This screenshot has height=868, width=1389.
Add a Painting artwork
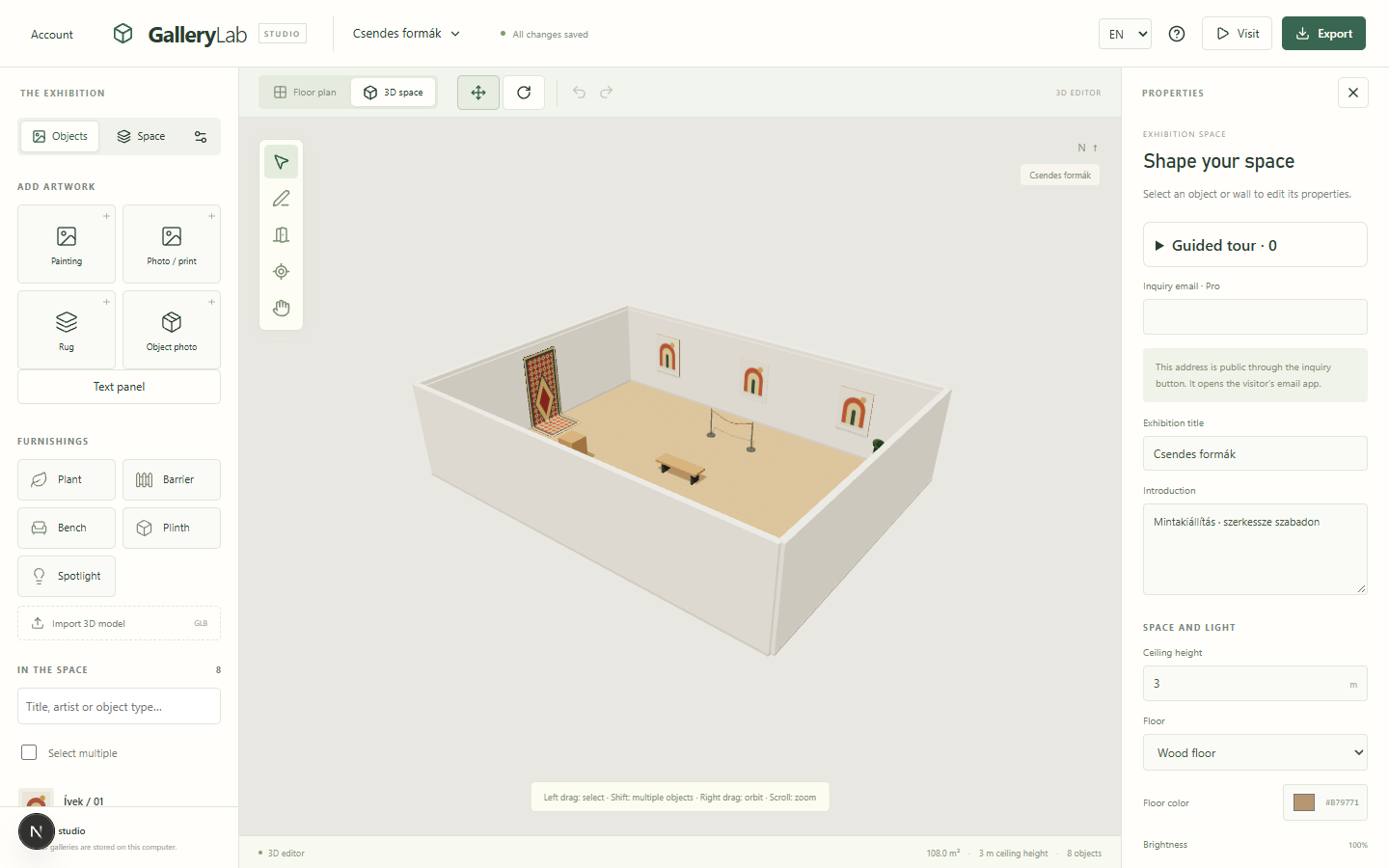tap(67, 244)
